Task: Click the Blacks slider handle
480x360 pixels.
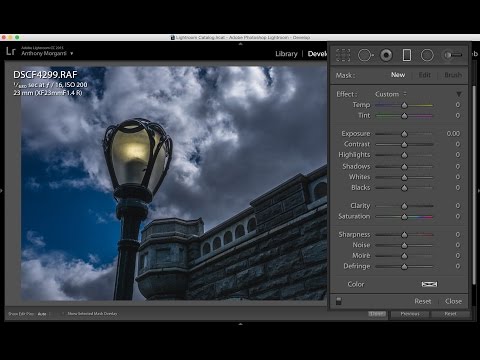Action: click(x=404, y=188)
